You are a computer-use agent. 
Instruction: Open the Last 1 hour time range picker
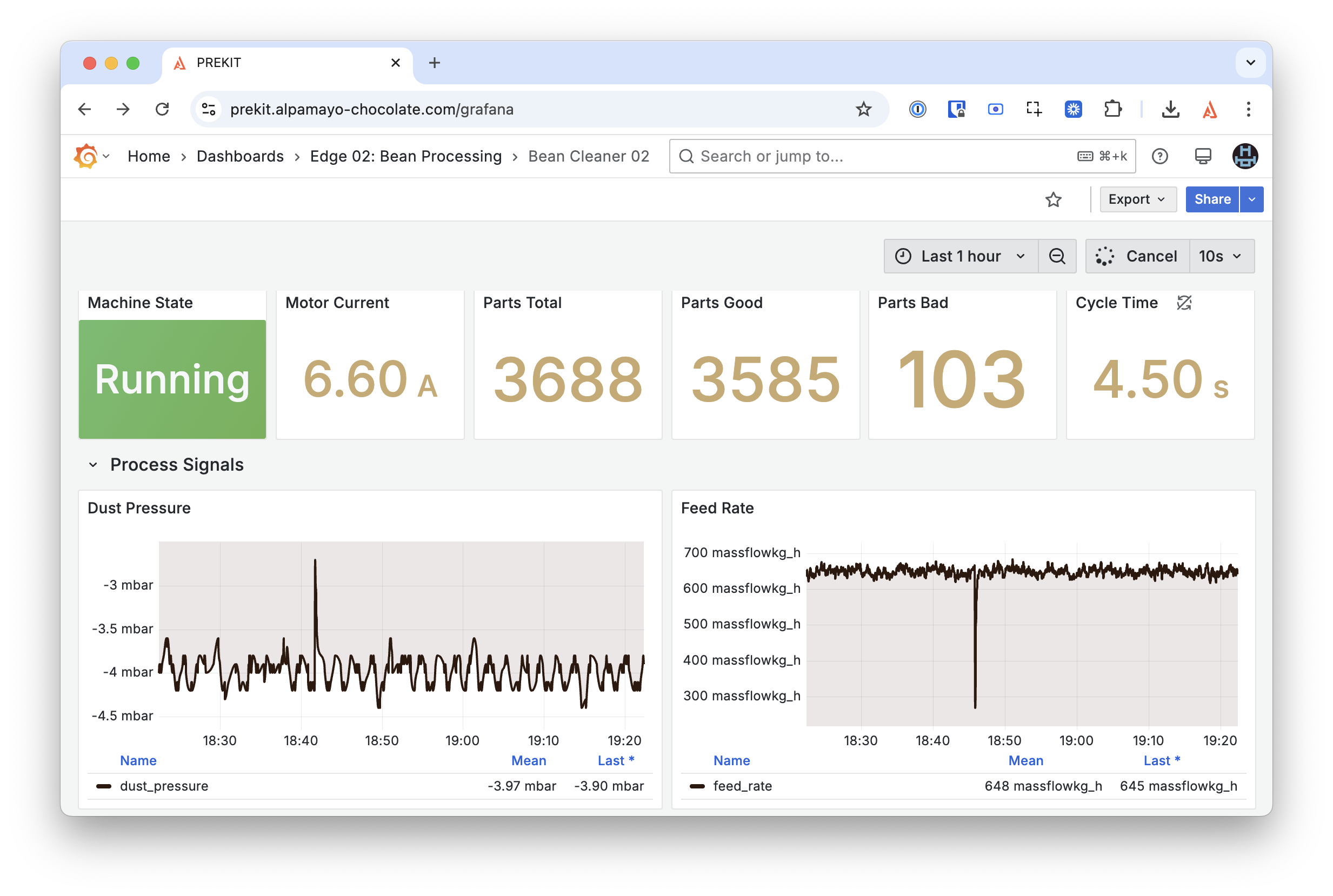click(x=961, y=256)
